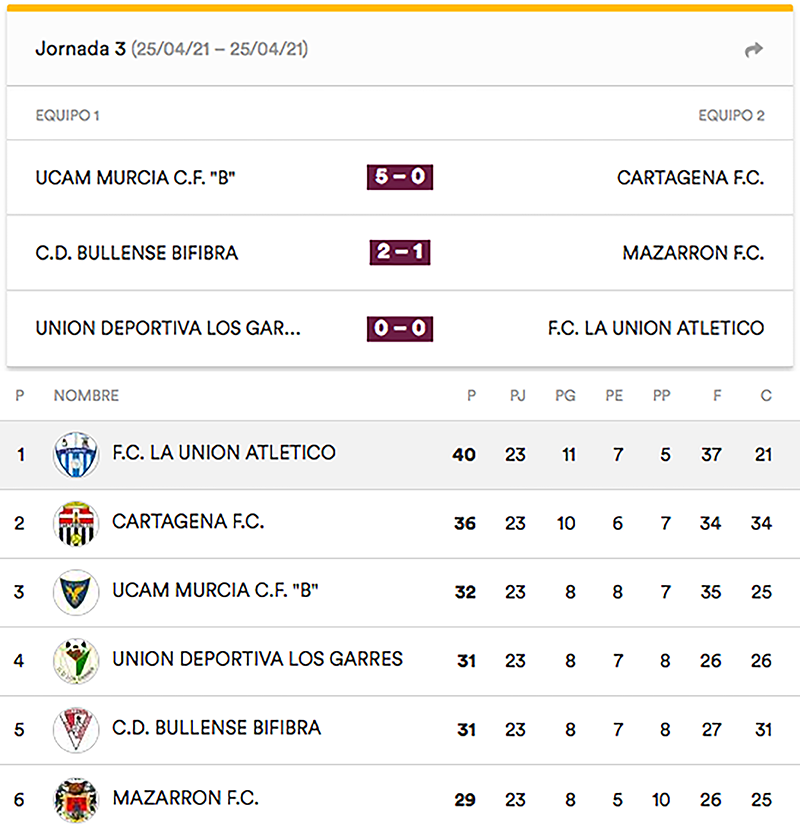Open the 5 – 0 match score

click(x=400, y=178)
